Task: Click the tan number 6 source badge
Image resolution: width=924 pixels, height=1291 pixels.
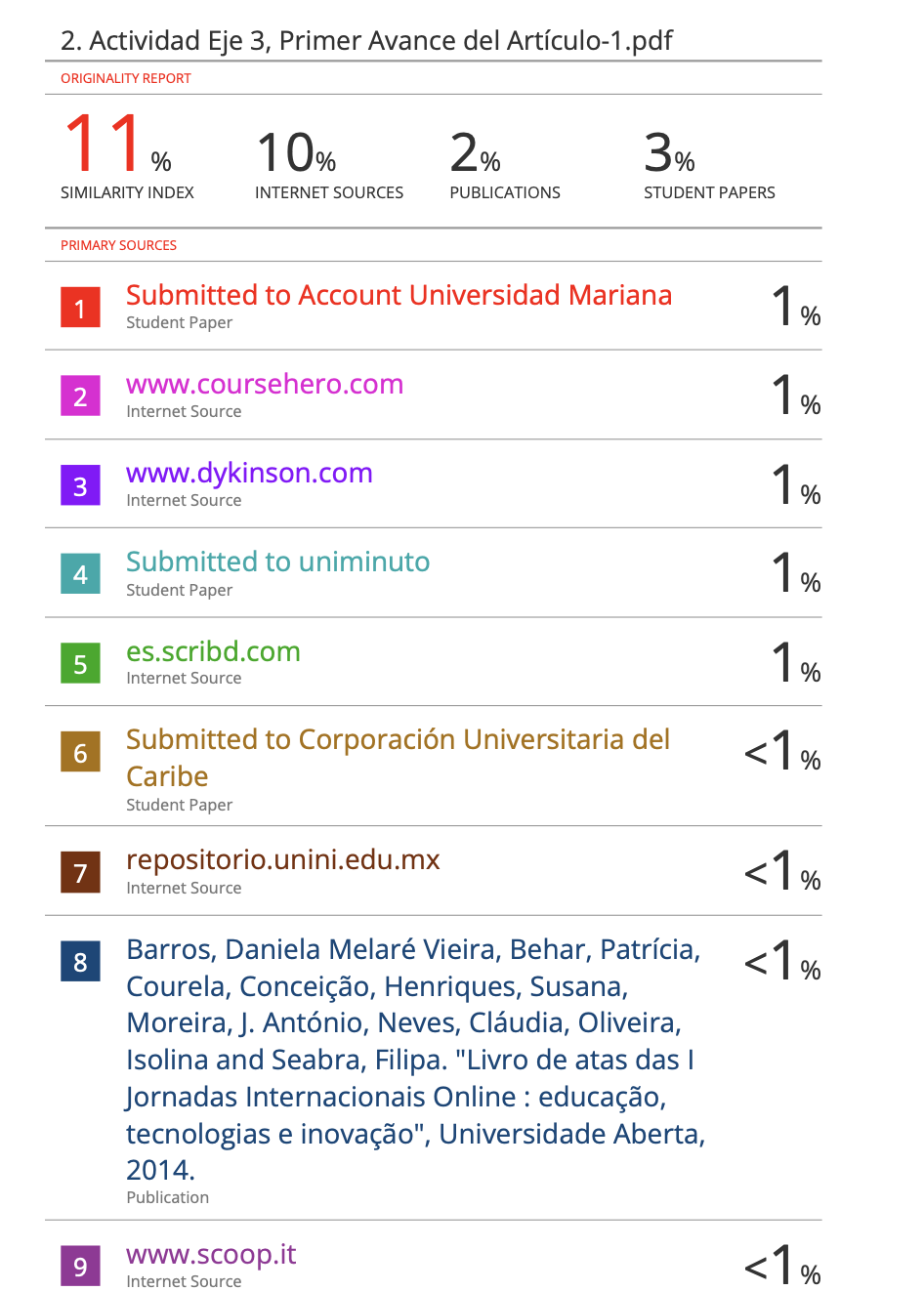Action: (x=80, y=753)
